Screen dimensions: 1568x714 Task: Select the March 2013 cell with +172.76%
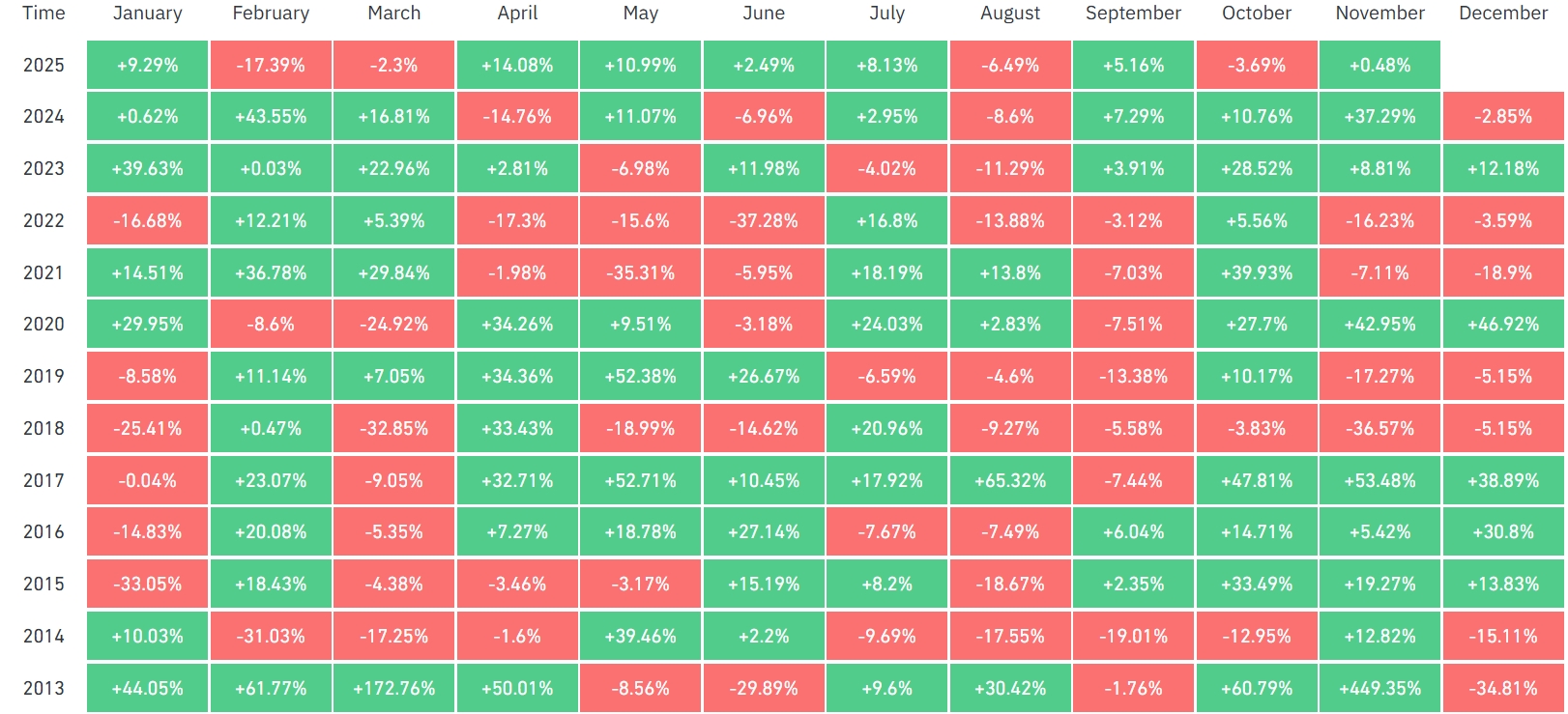point(393,689)
